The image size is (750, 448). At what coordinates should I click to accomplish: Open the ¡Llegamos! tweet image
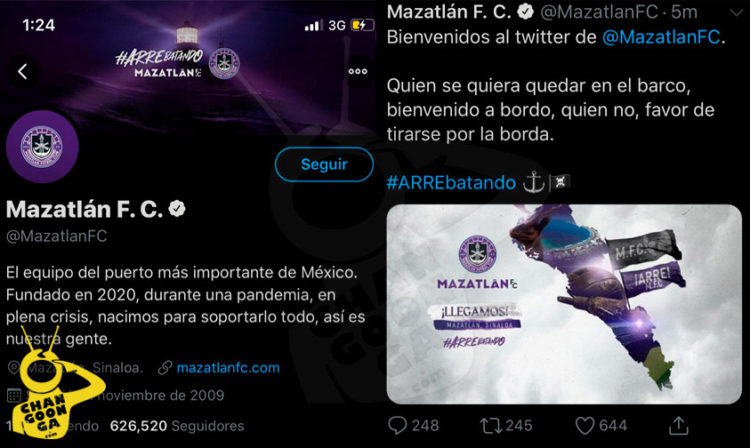[x=564, y=304]
